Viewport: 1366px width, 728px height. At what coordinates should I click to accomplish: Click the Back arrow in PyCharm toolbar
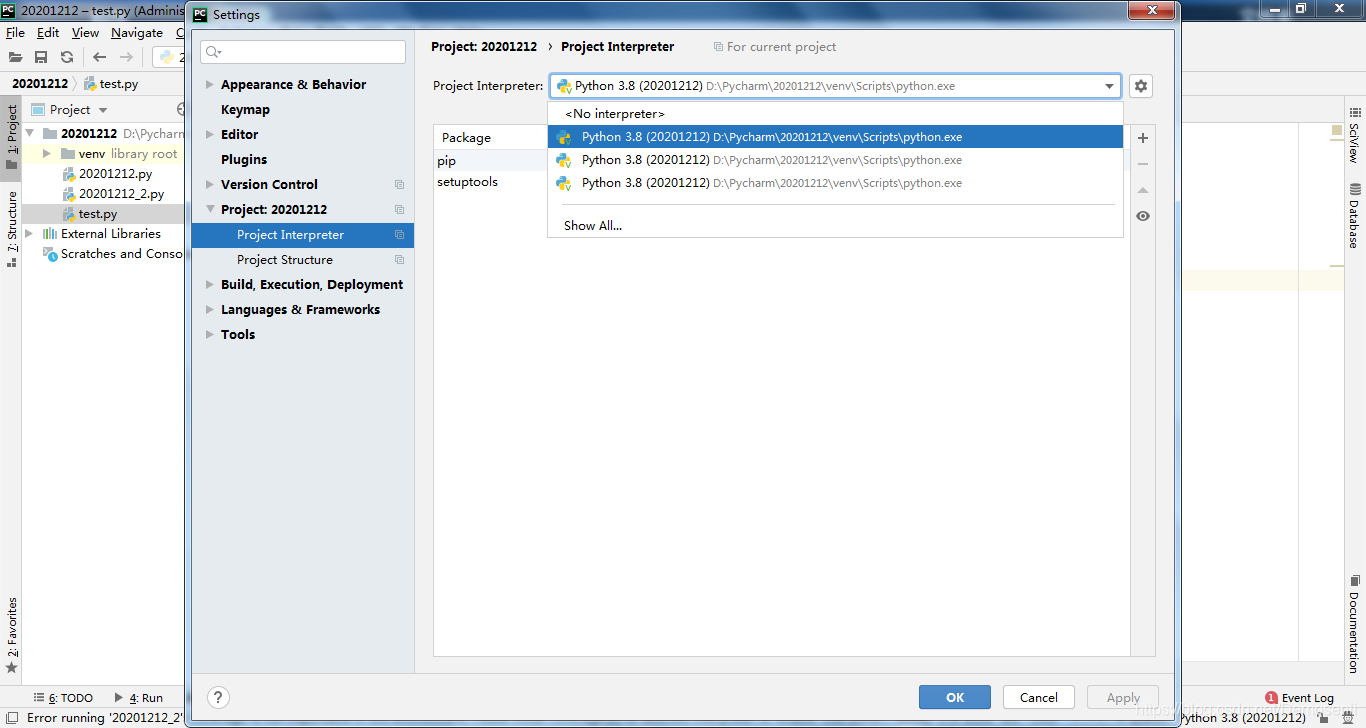99,57
